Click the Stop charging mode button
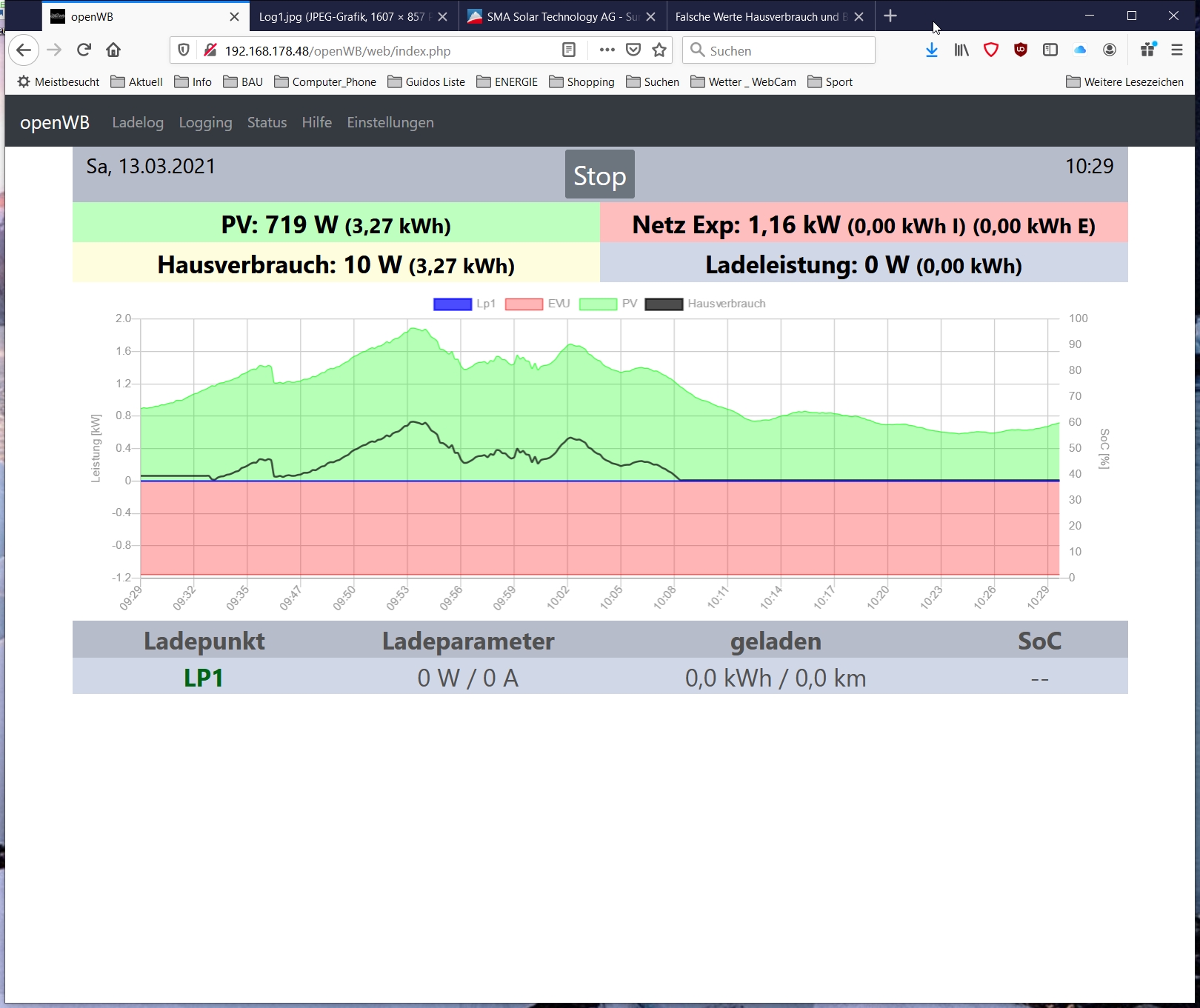 point(600,175)
